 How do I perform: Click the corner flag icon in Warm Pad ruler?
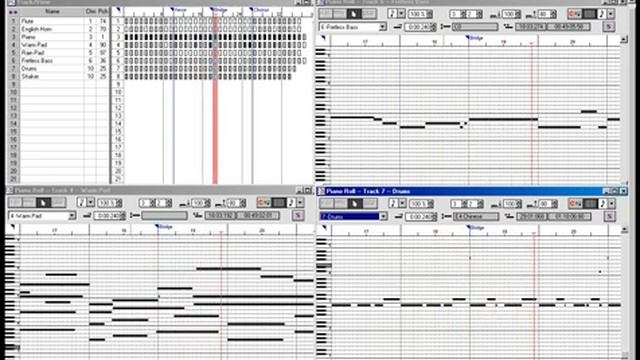coord(12,227)
